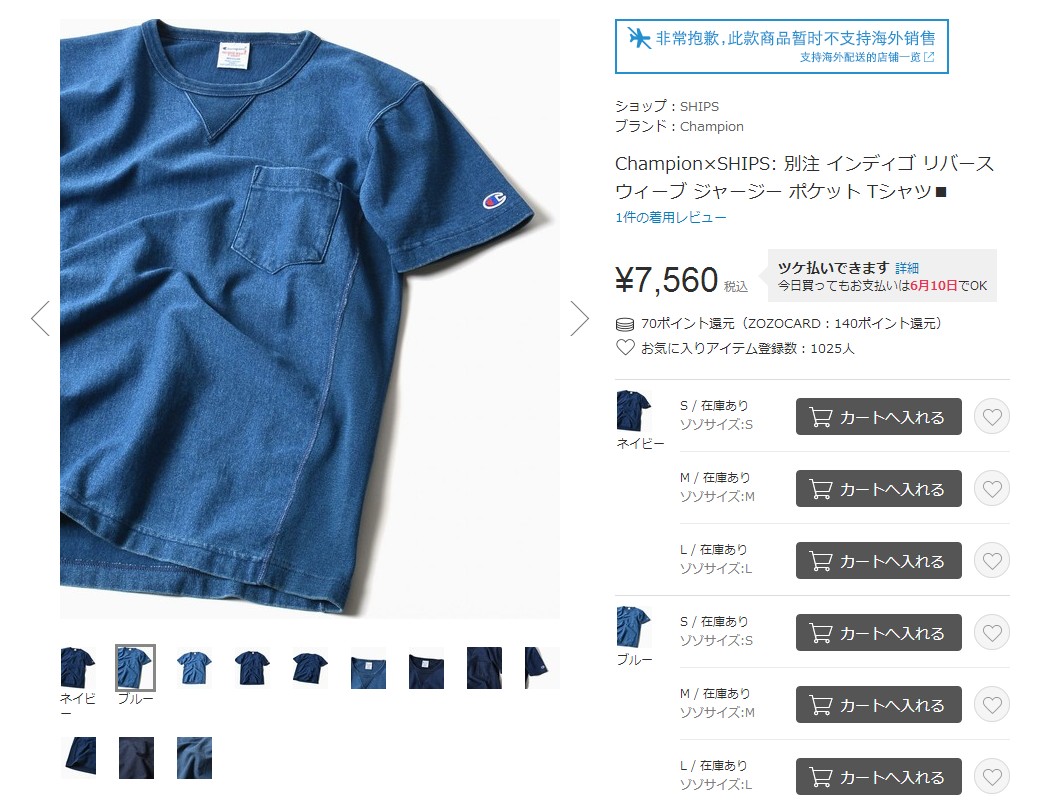Screen dimensions: 1049x806
Task: Favorite the Blue size M item
Action: click(x=991, y=704)
